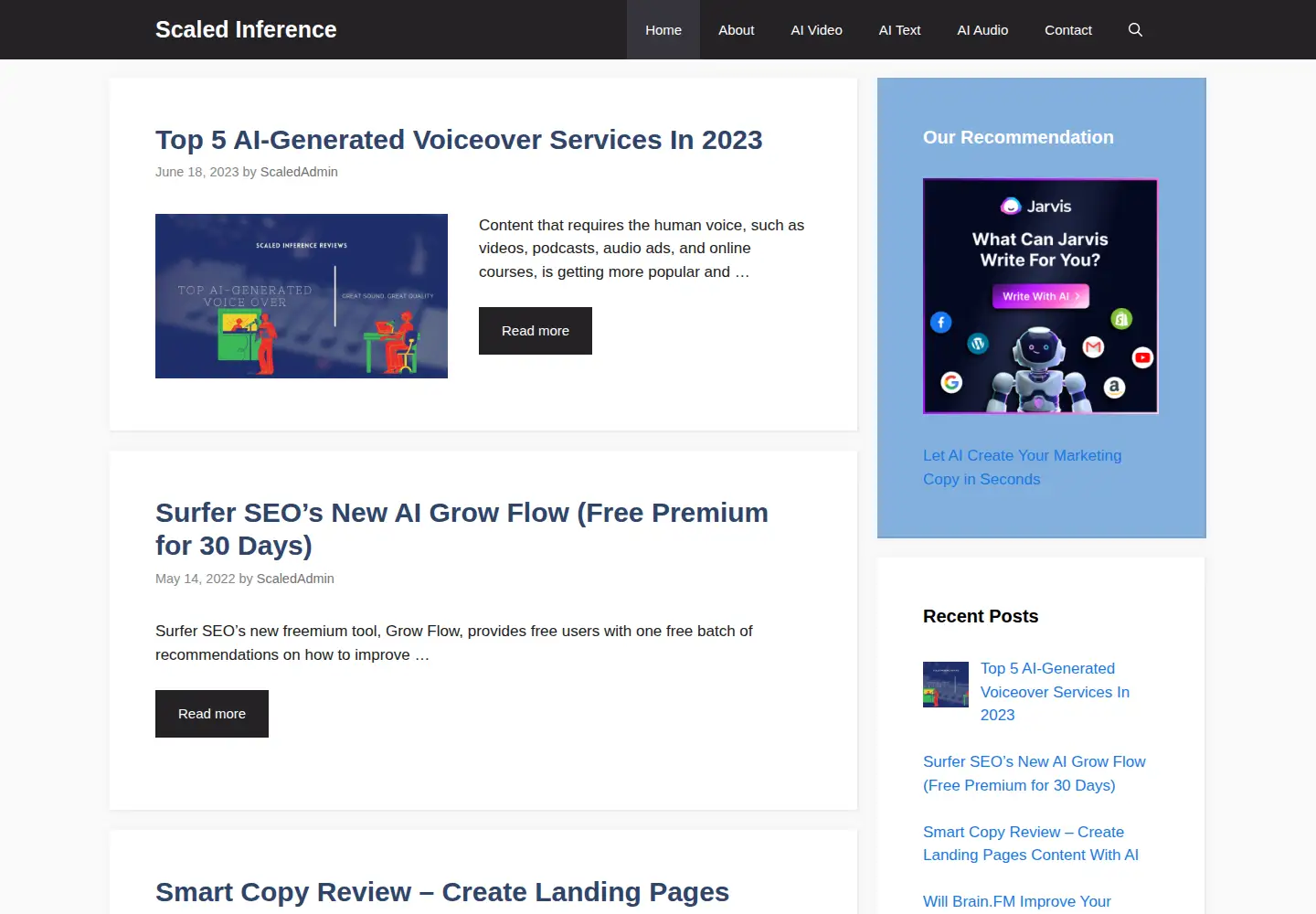
Task: Open the About page
Action: click(x=736, y=29)
